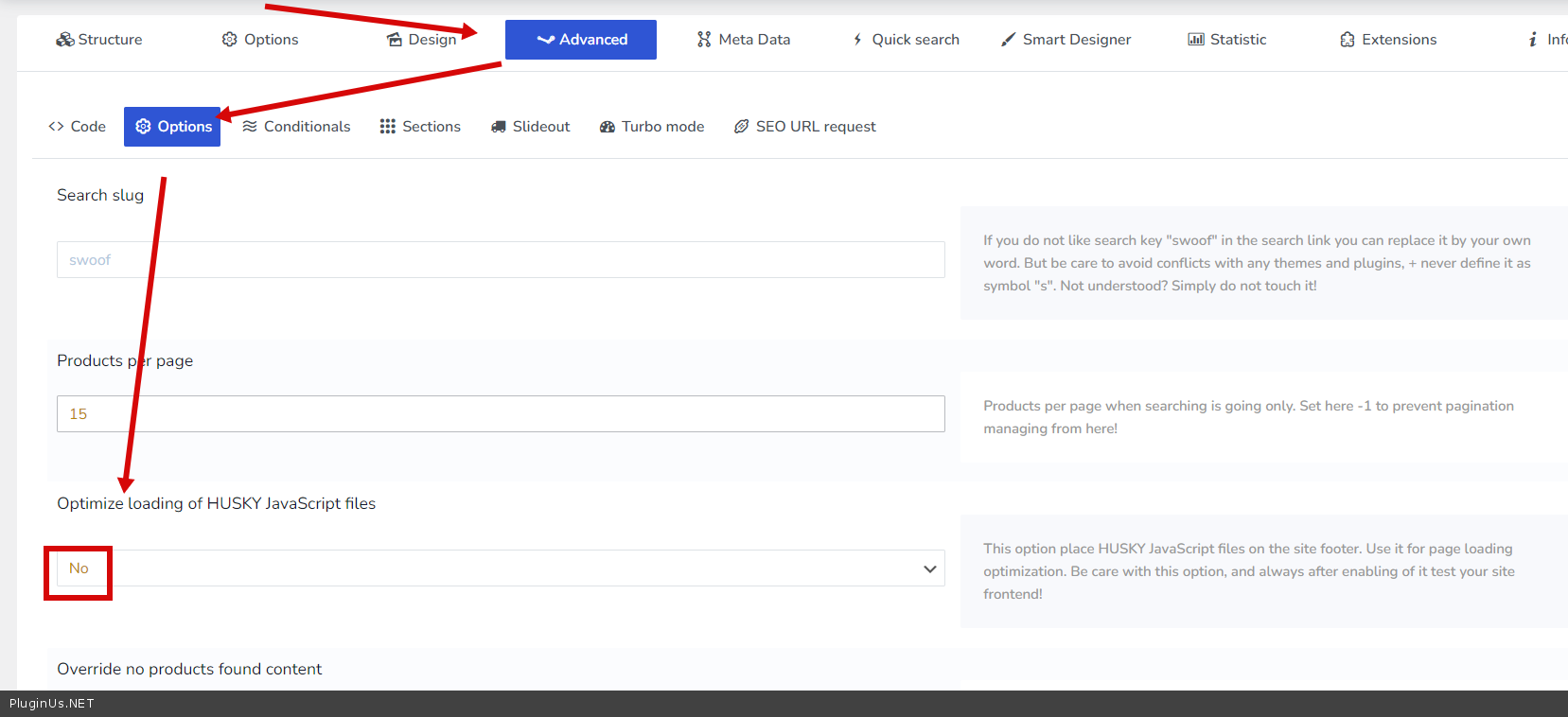1568x717 pixels.
Task: Click the Quick search lightning icon
Action: click(857, 40)
